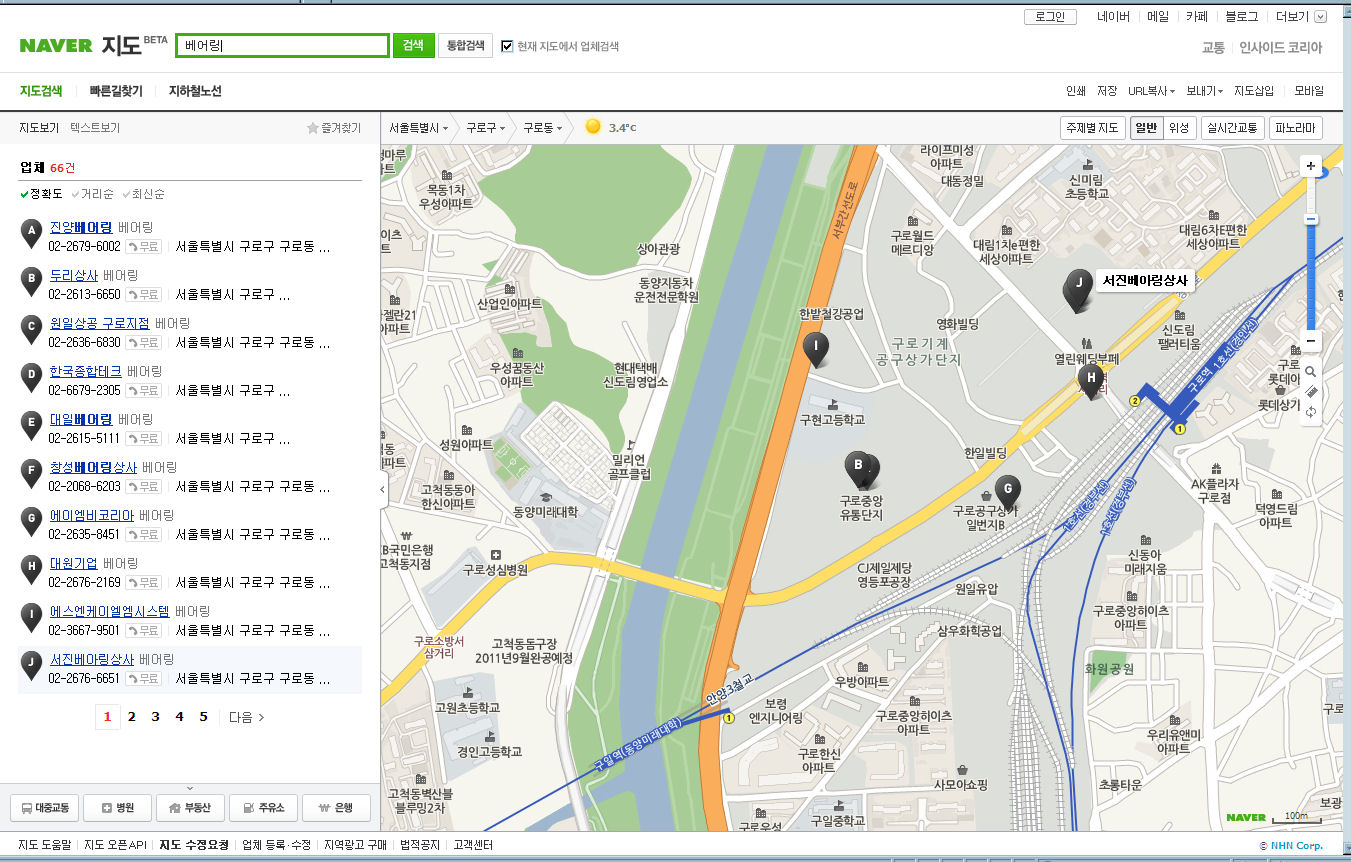
Task: Click the green 검색 button
Action: coord(413,45)
